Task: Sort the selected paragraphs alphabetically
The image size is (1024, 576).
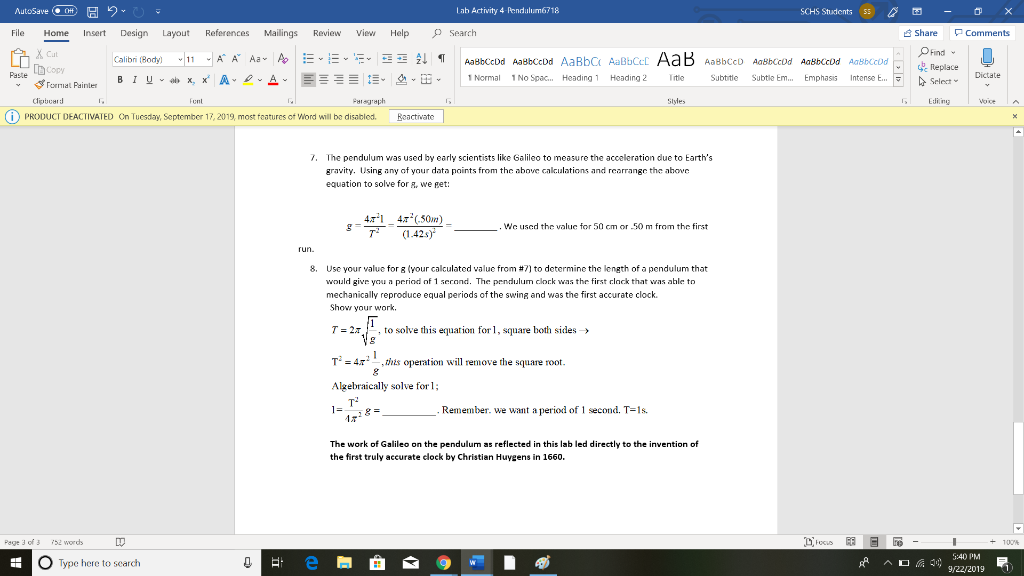Action: click(x=422, y=58)
